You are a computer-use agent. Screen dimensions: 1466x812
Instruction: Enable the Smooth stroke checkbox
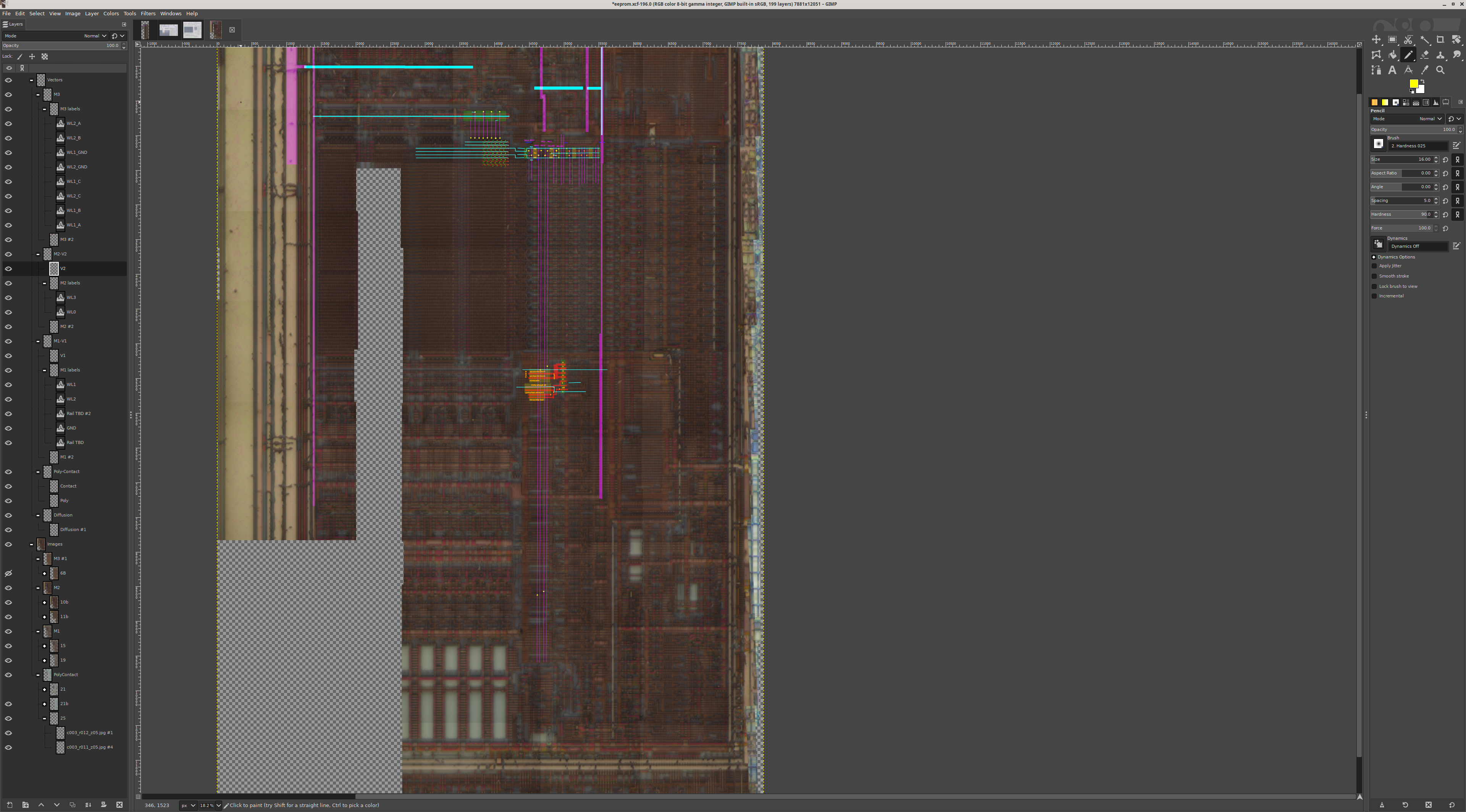tap(1374, 276)
